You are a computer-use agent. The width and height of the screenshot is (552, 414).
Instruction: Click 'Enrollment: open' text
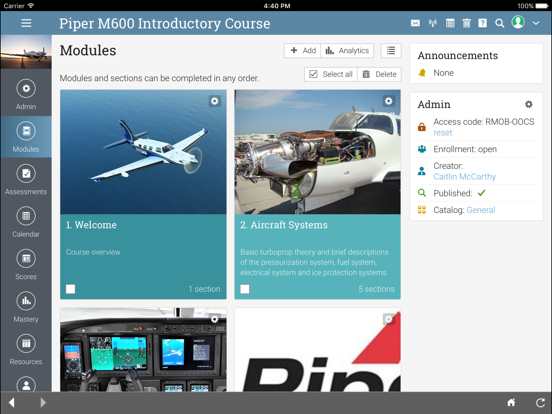point(465,149)
